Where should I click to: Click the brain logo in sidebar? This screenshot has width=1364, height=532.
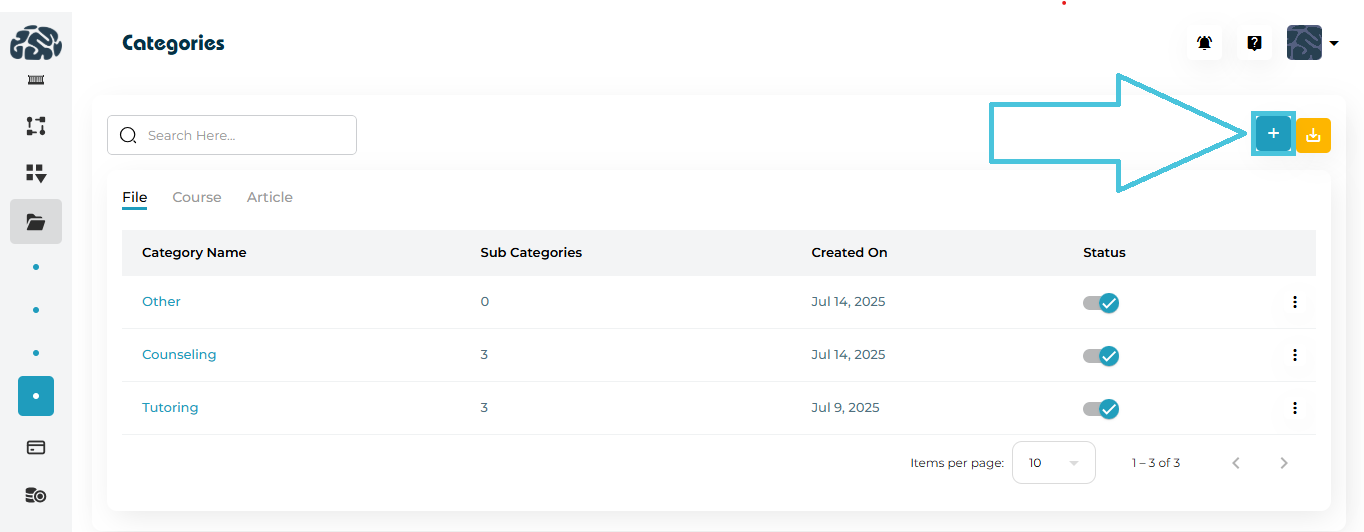tap(36, 43)
